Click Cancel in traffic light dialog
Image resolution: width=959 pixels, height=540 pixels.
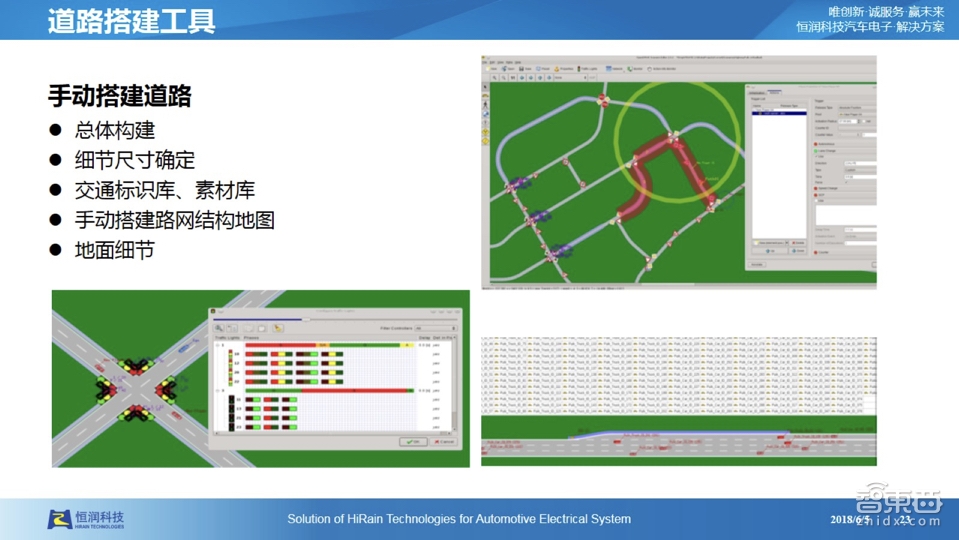[x=442, y=441]
